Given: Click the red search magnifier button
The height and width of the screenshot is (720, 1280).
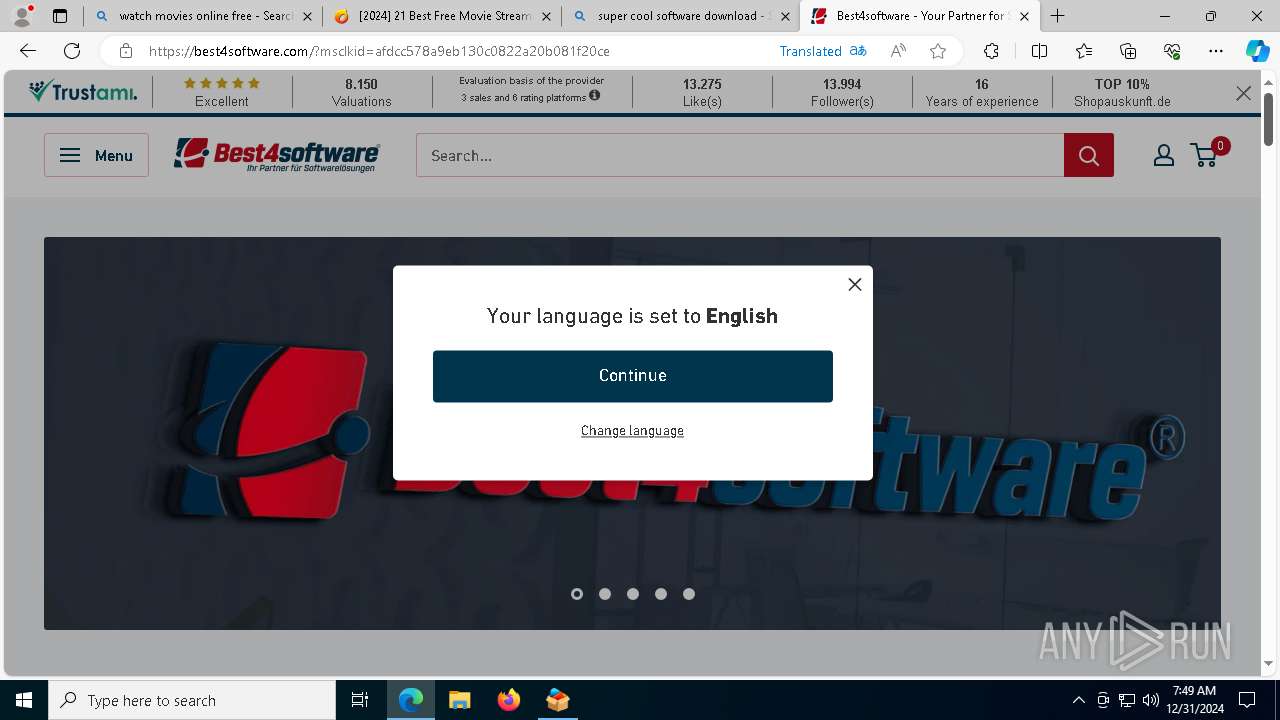Looking at the screenshot, I should coord(1089,155).
